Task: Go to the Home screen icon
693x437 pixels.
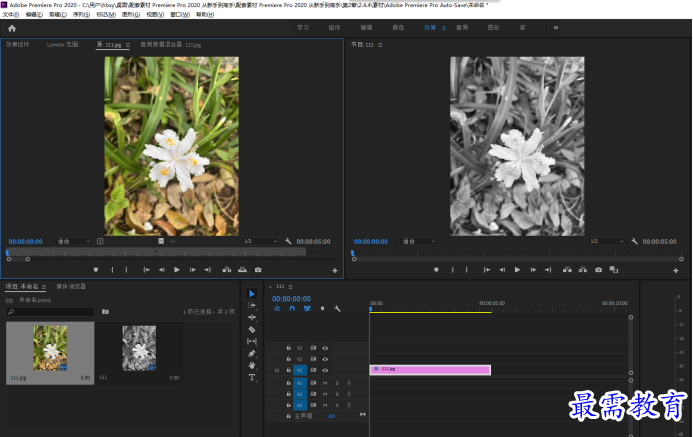Action: click(x=12, y=28)
